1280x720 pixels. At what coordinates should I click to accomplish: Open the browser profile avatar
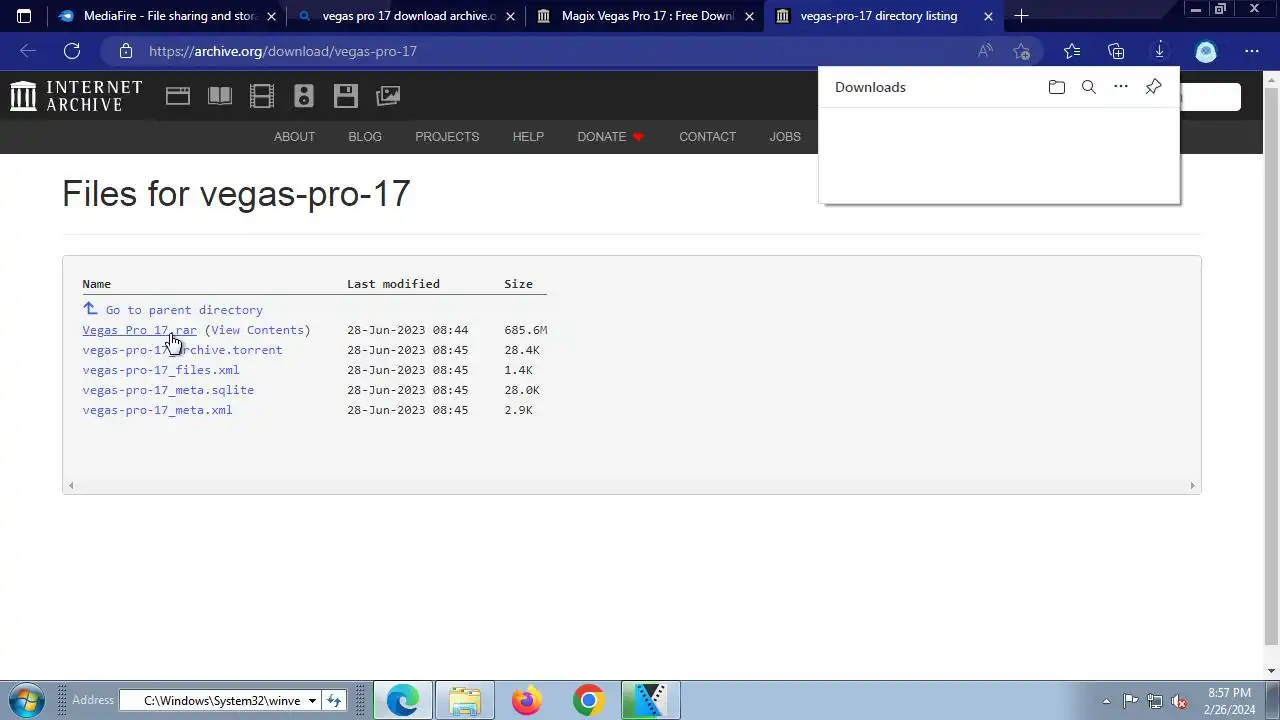[1206, 51]
